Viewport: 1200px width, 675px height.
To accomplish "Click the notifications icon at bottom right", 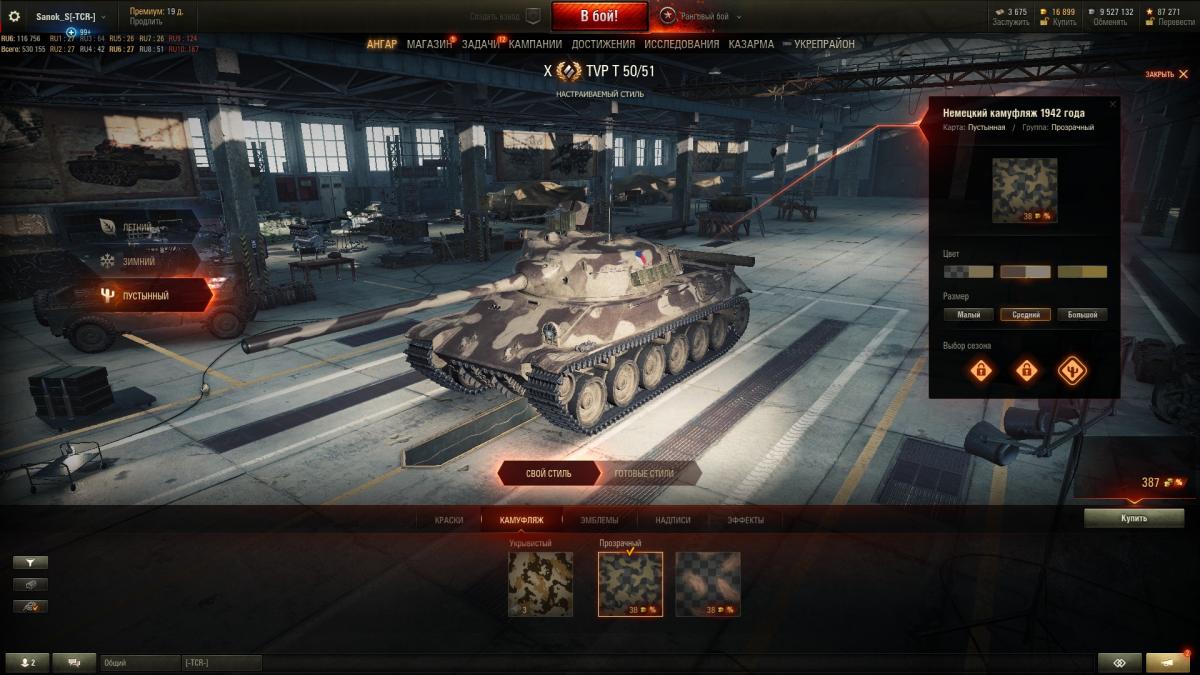I will point(1167,662).
